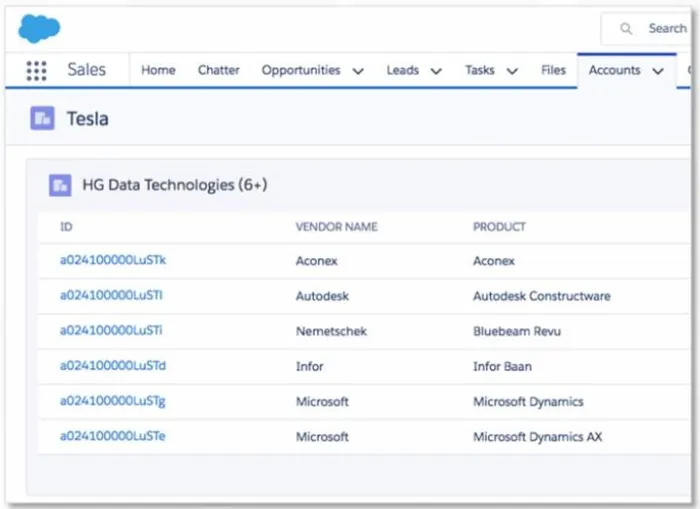Viewport: 700px width, 509px height.
Task: Click the Tesla account title
Action: click(x=88, y=119)
